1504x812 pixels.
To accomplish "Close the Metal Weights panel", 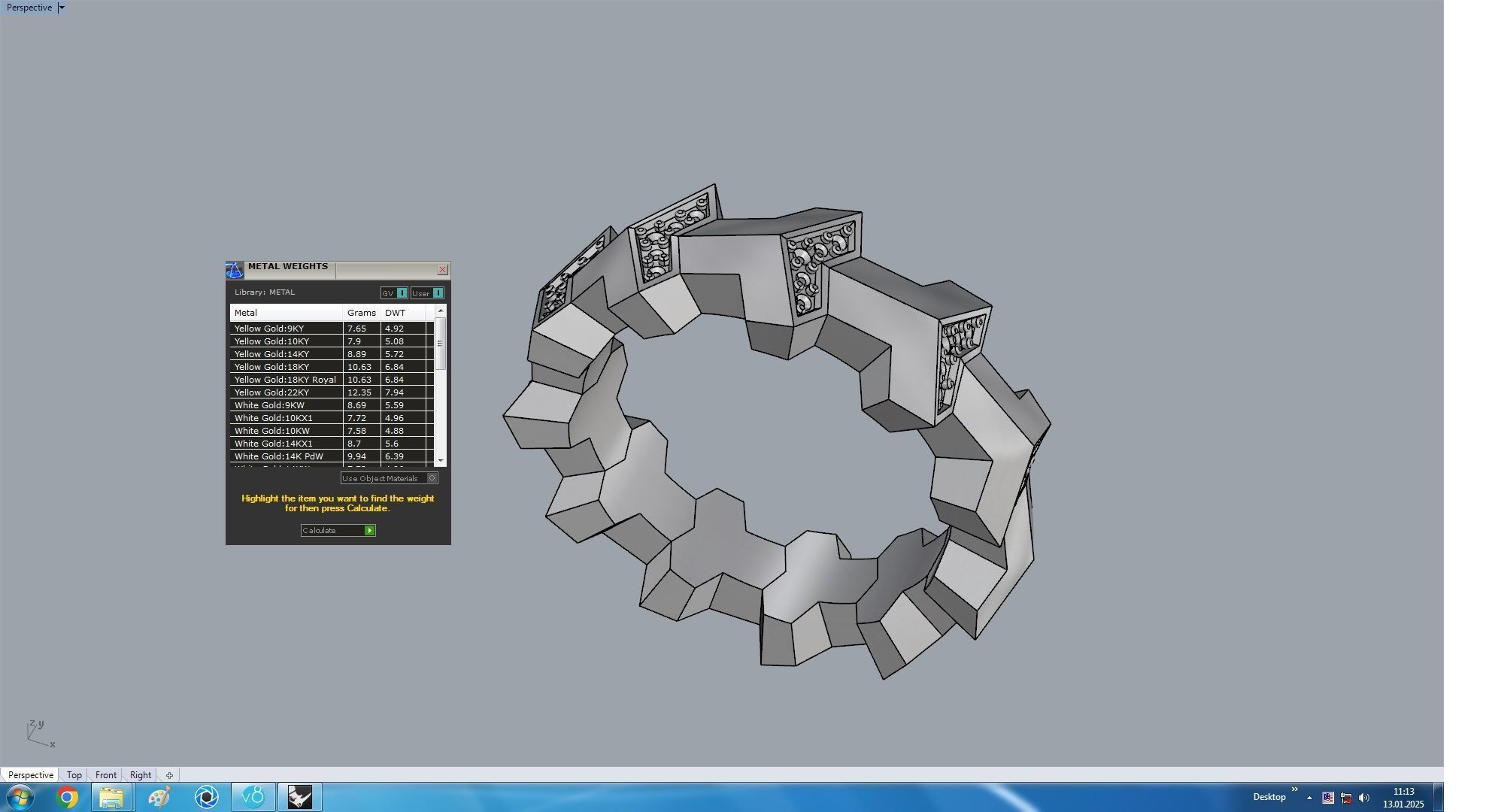I will (442, 269).
